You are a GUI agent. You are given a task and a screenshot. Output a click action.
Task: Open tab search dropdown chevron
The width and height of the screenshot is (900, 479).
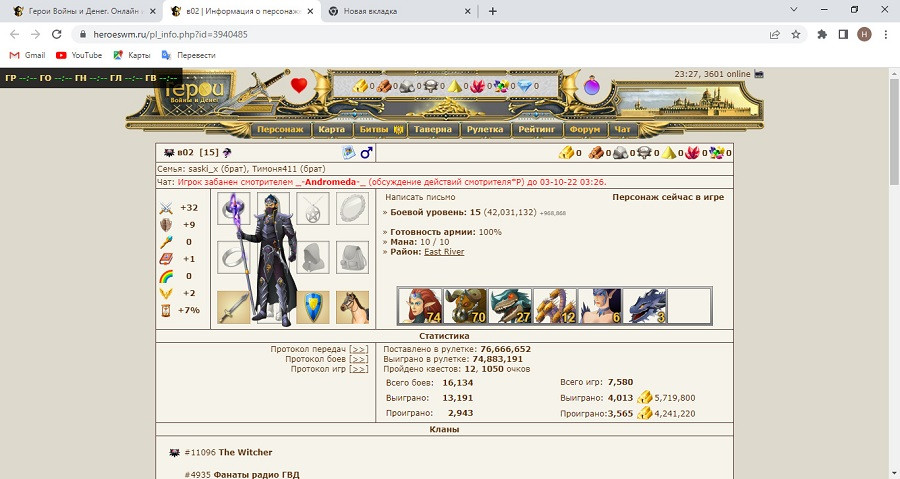click(x=794, y=10)
